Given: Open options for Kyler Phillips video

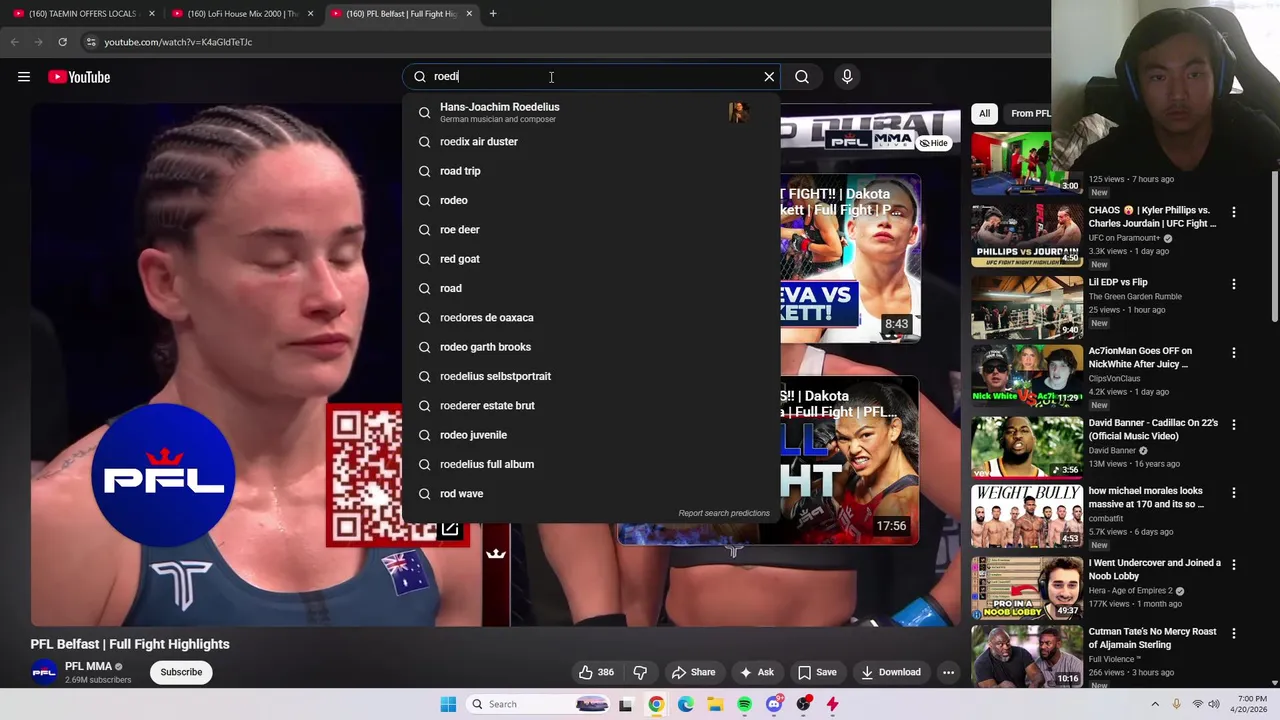Looking at the screenshot, I should pos(1234,212).
